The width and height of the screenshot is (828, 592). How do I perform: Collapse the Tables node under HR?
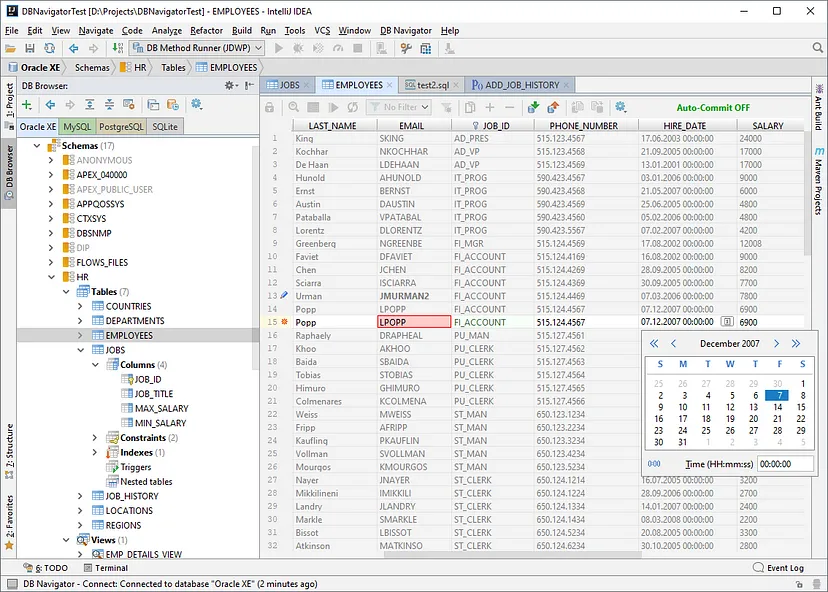point(66,292)
